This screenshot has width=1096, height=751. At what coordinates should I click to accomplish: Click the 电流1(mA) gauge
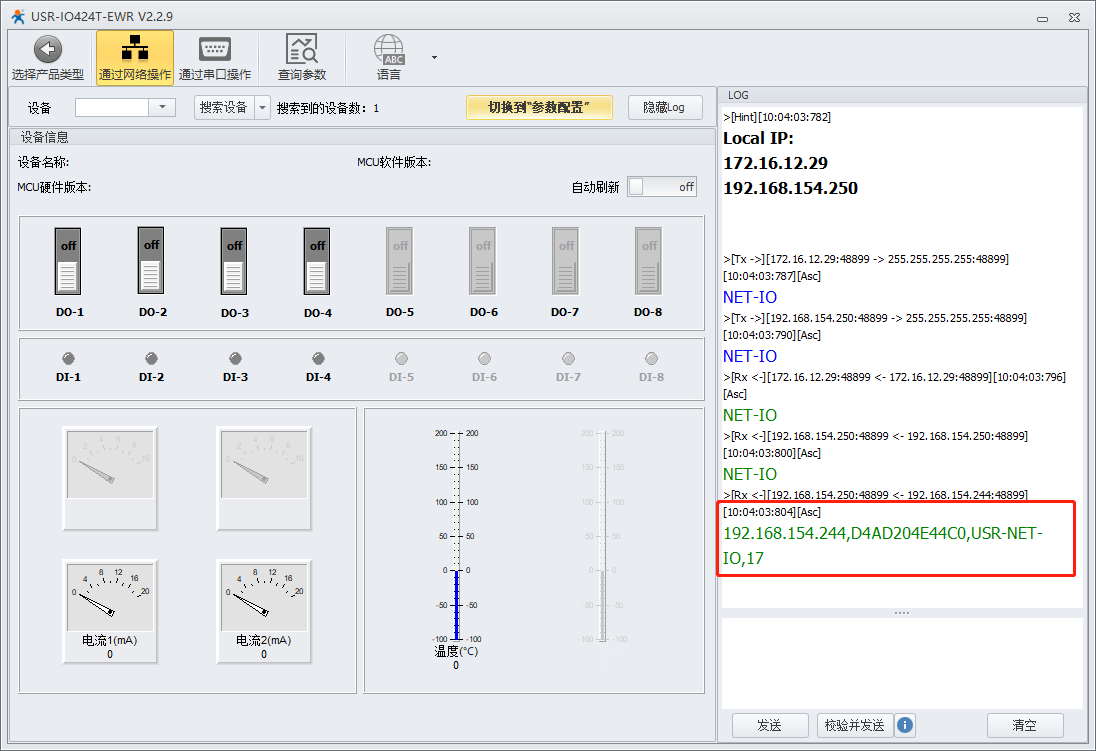pyautogui.click(x=110, y=611)
